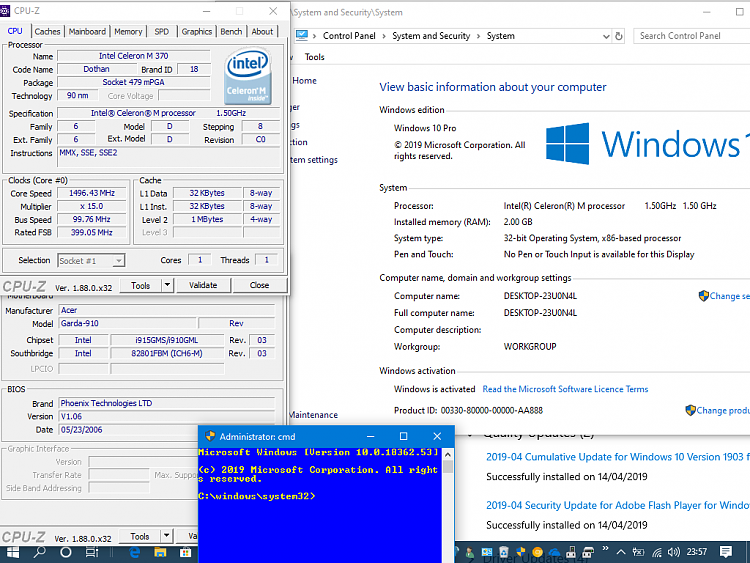
Task: Click the Search Control Panel field
Action: tap(691, 36)
